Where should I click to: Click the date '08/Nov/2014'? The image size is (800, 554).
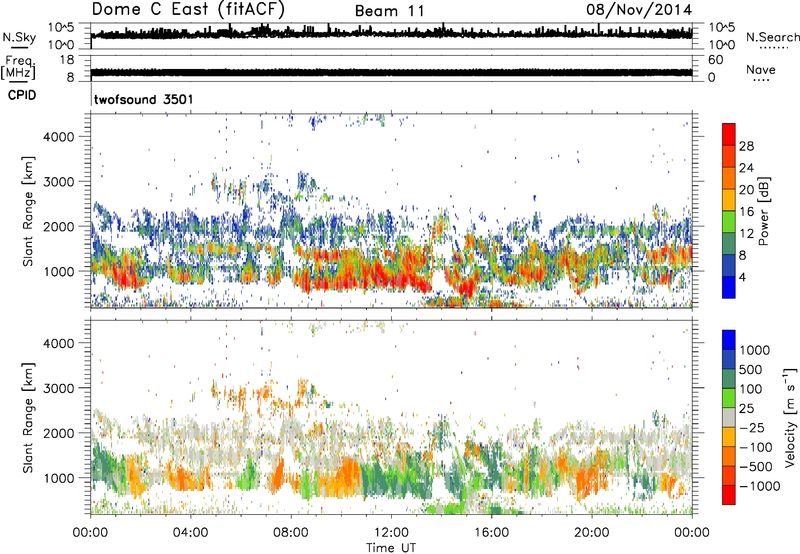639,10
